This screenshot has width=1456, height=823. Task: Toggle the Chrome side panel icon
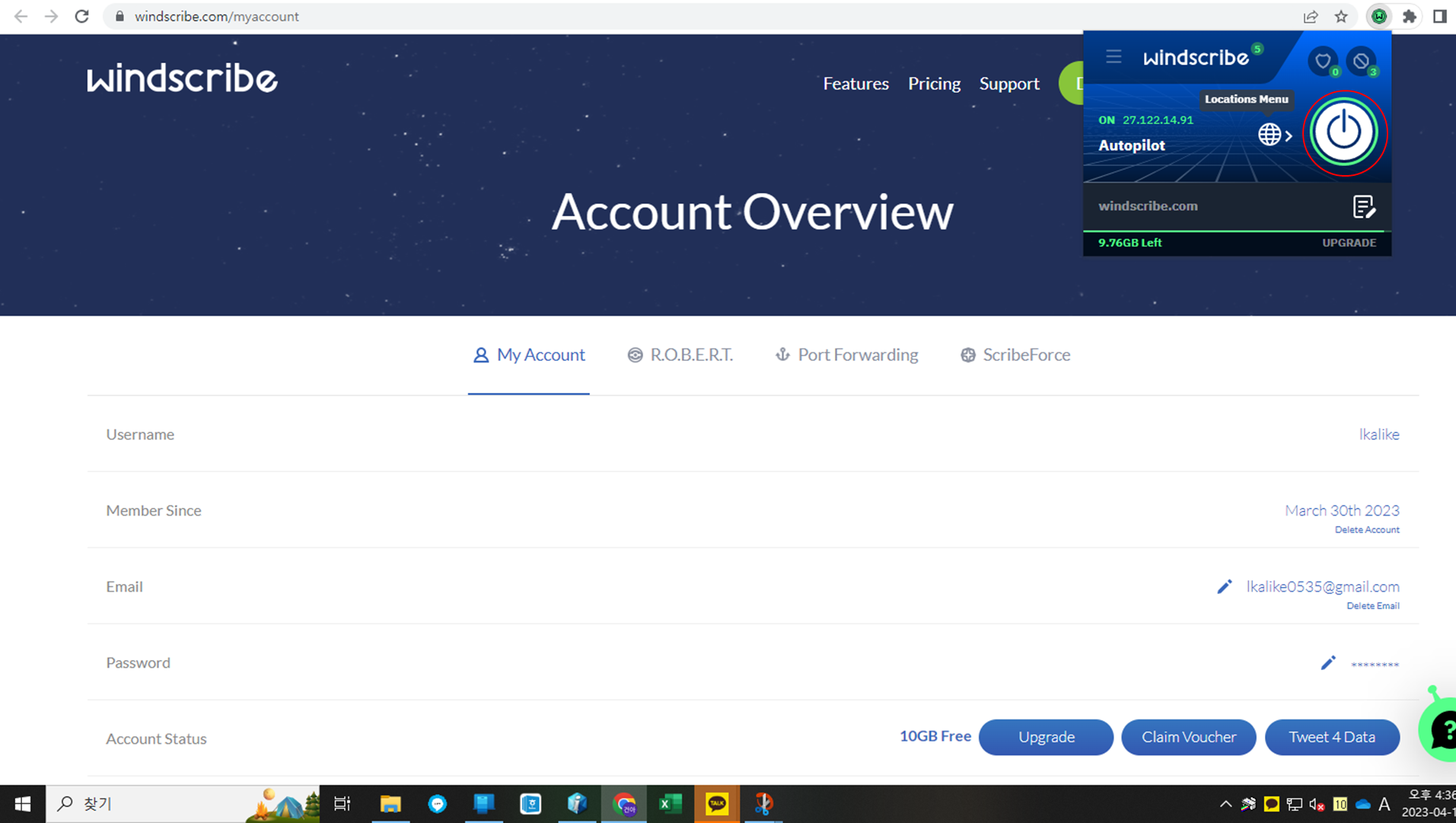[1439, 16]
